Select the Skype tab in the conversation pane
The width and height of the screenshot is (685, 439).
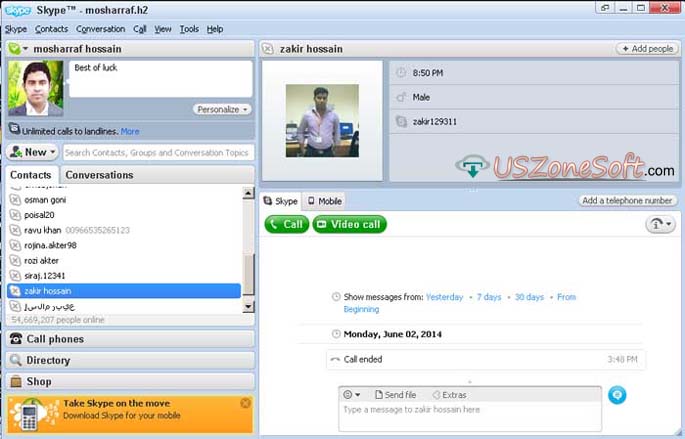pos(280,201)
